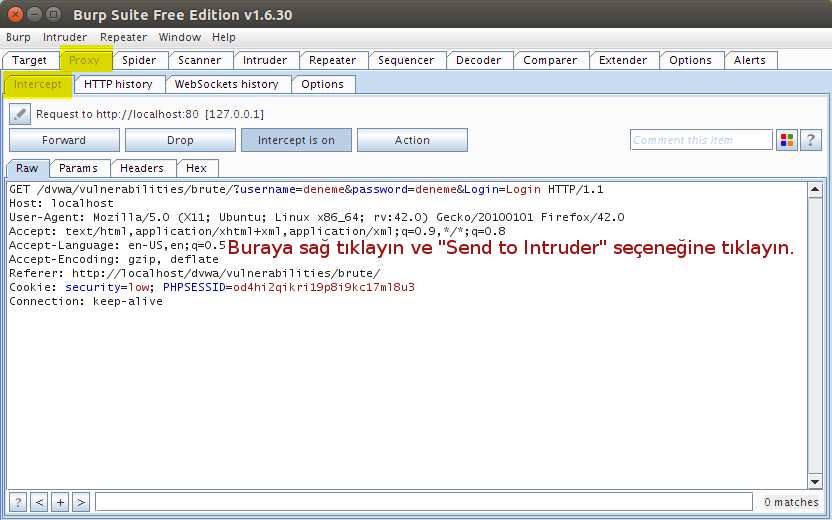Click the Comment this item field
The image size is (832, 520).
point(701,140)
